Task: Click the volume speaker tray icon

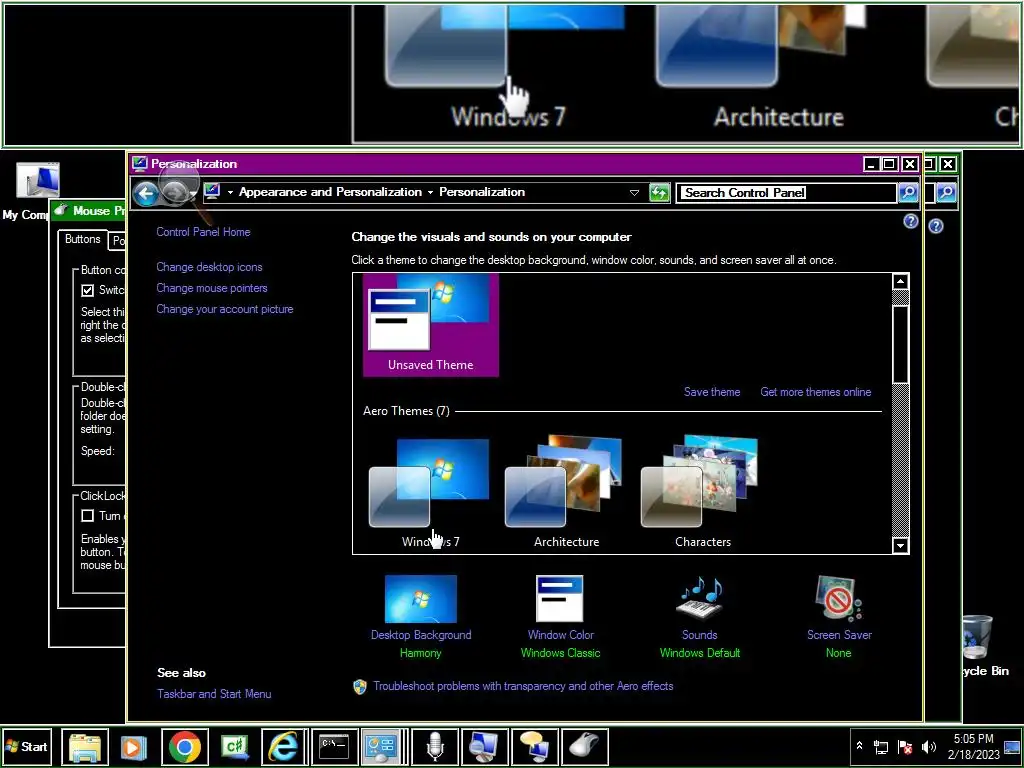Action: click(x=929, y=747)
